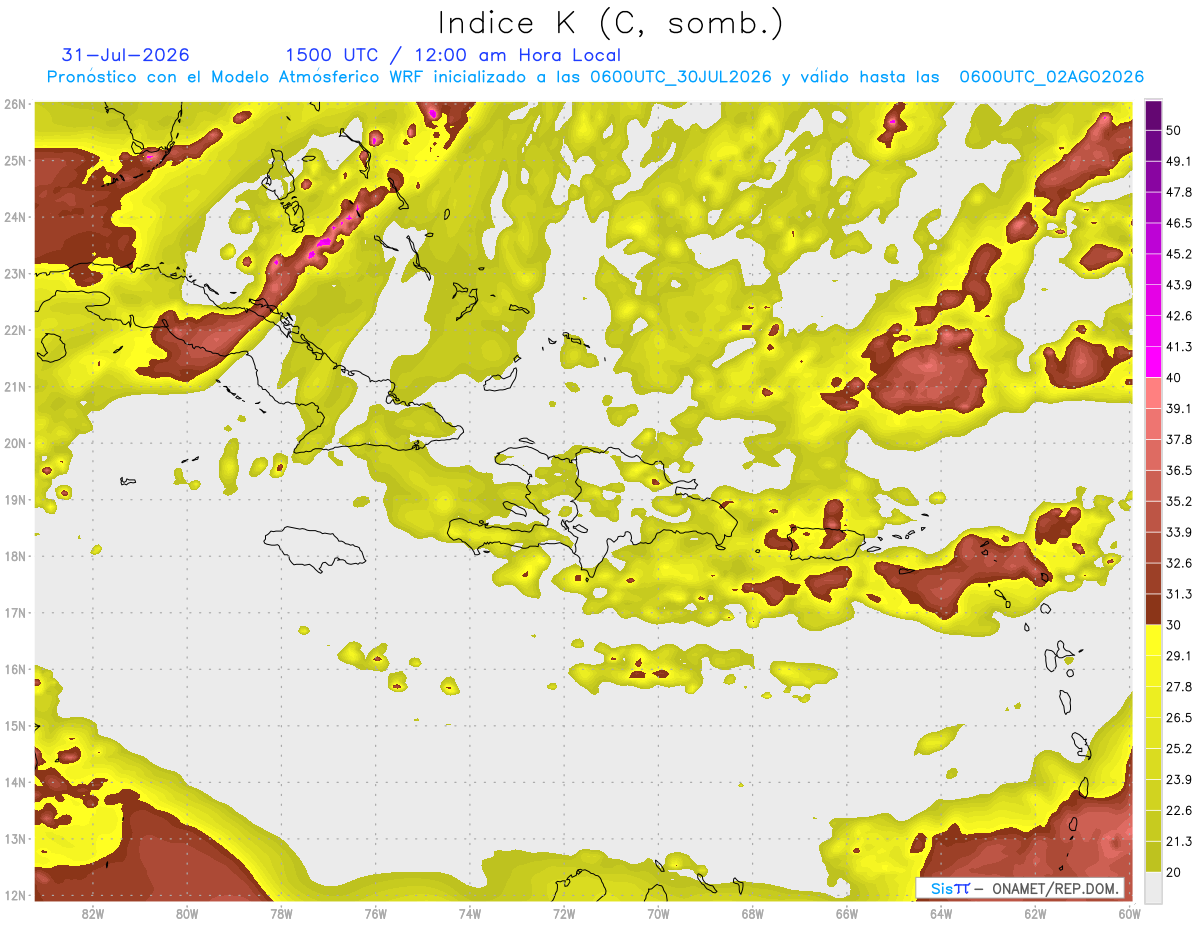Click the color scale value "46.5"

click(1178, 223)
